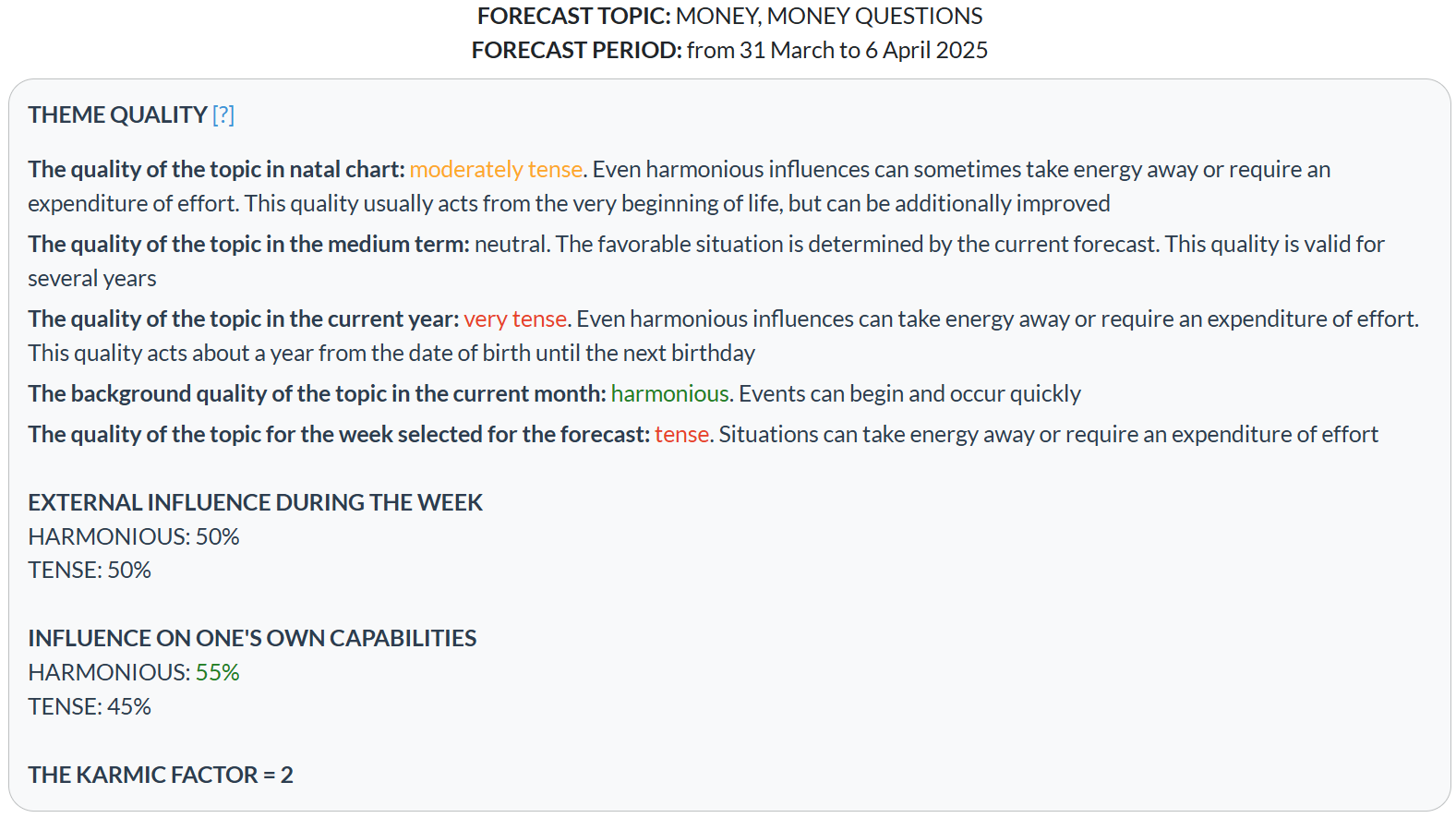Click THE KARMIC FACTOR = 2 line
This screenshot has height=818, width=1456.
coord(161,776)
